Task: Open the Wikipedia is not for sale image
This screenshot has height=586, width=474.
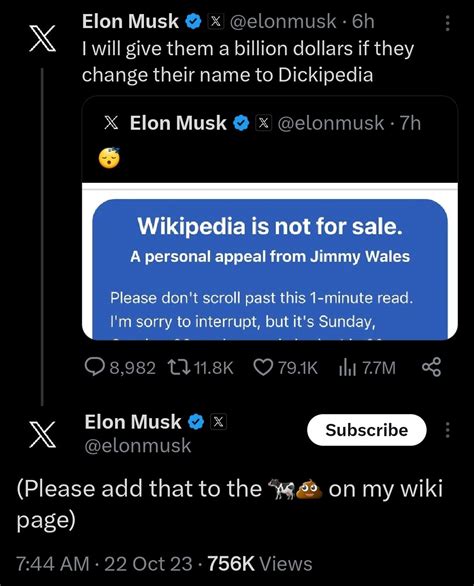Action: click(270, 261)
